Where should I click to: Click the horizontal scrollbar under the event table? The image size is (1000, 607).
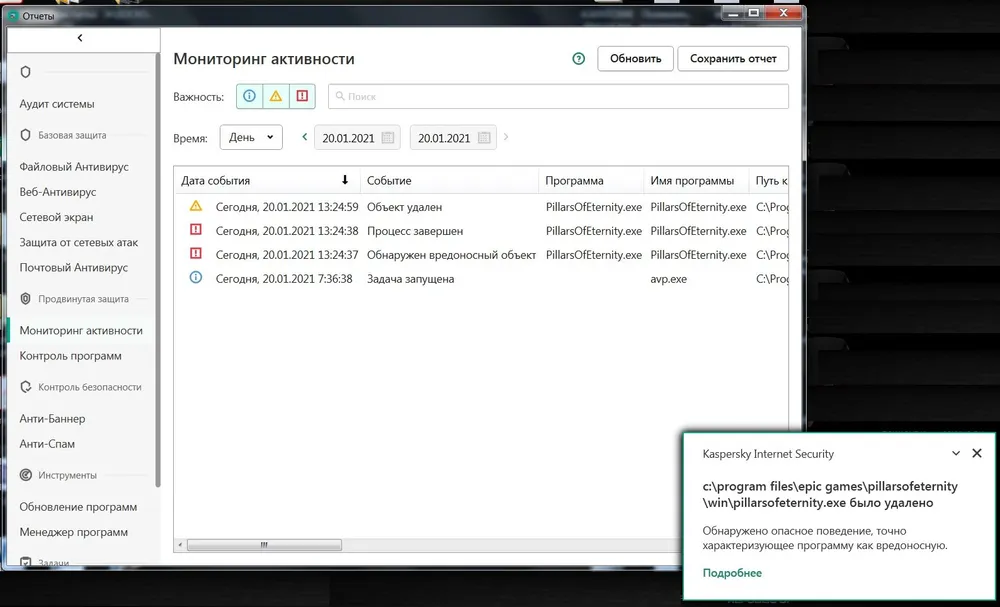point(264,545)
